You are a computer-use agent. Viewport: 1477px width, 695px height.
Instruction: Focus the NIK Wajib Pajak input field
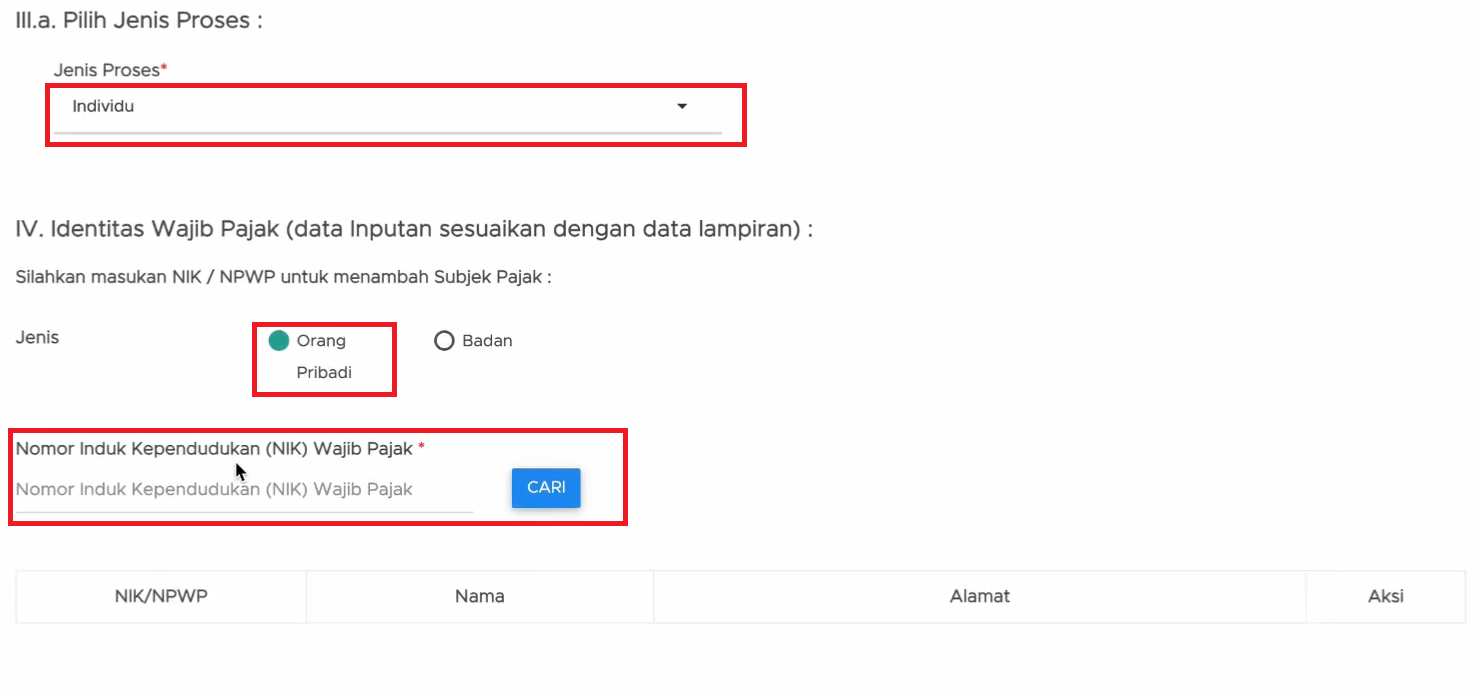244,490
